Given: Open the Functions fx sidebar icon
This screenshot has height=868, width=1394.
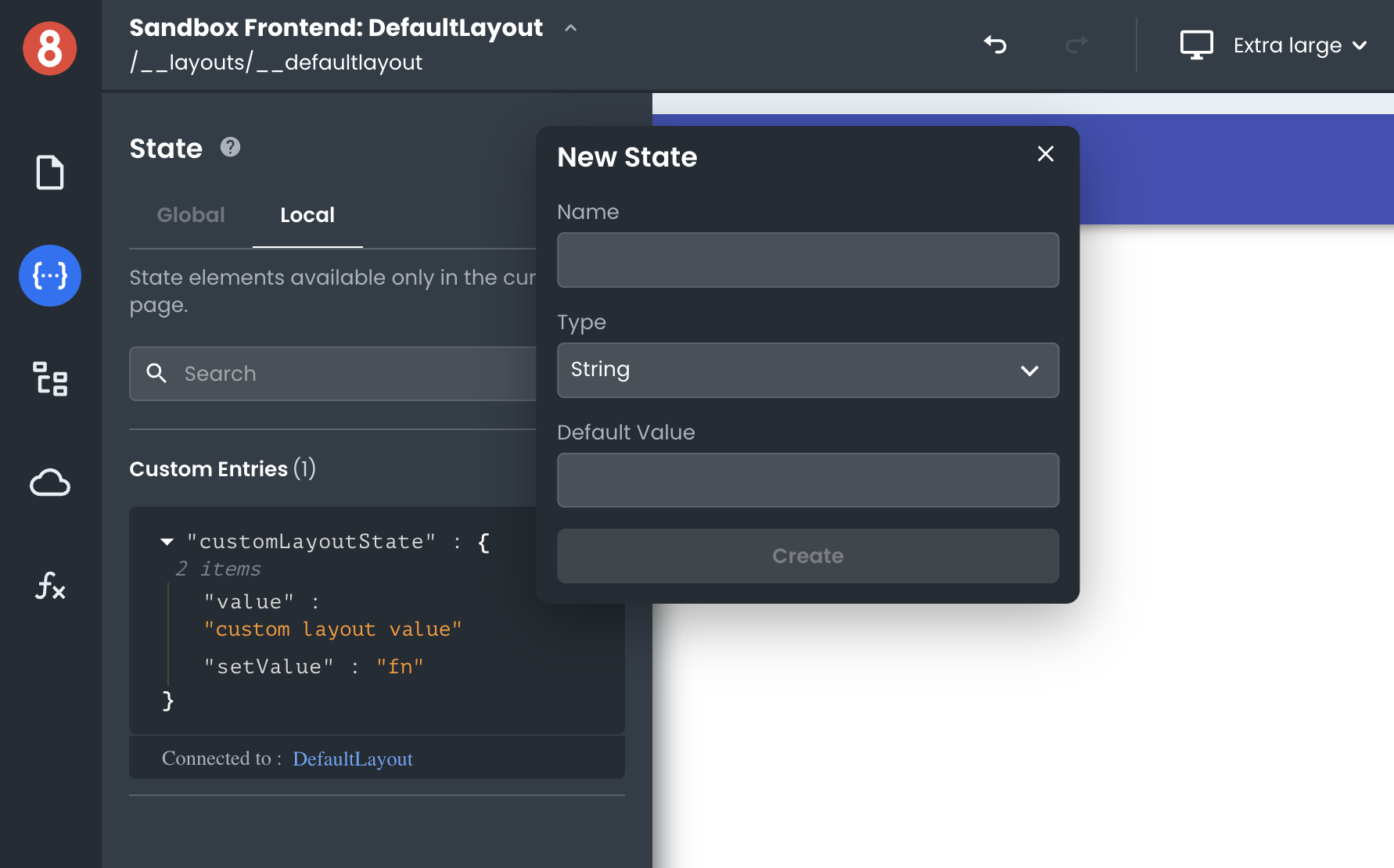Looking at the screenshot, I should click(50, 586).
